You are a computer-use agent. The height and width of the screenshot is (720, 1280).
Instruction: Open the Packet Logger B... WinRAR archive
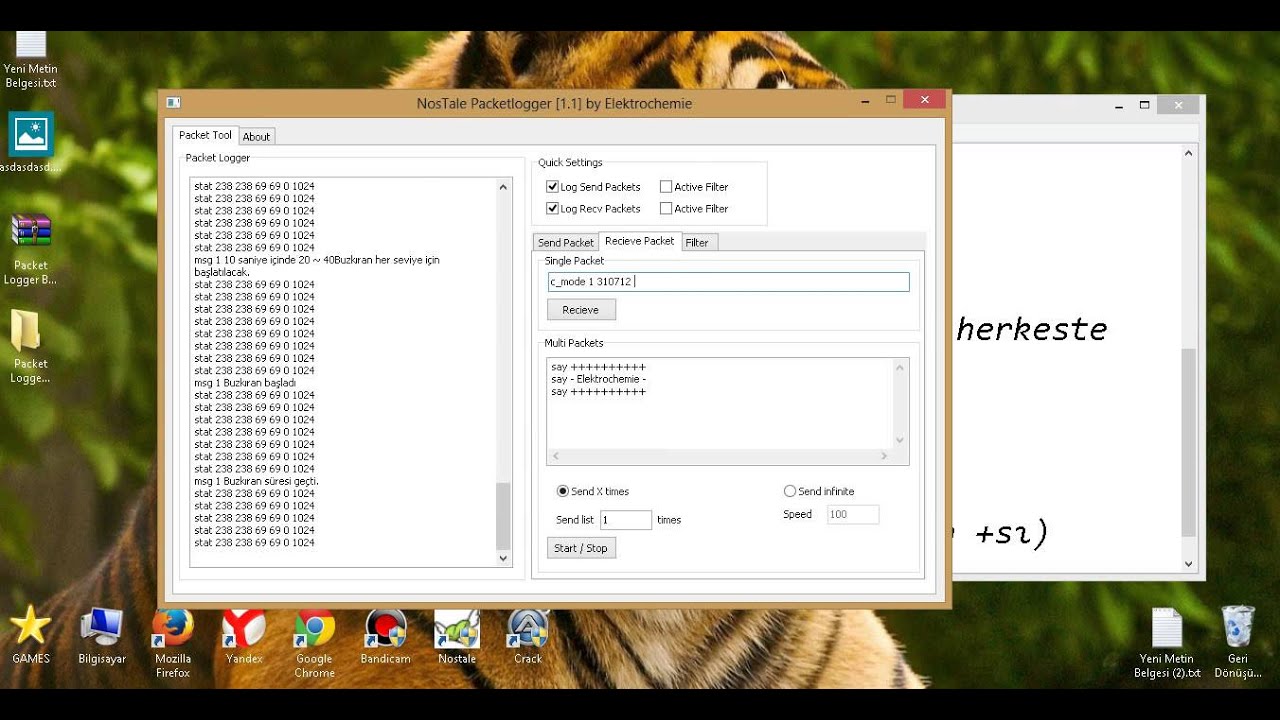[31, 250]
